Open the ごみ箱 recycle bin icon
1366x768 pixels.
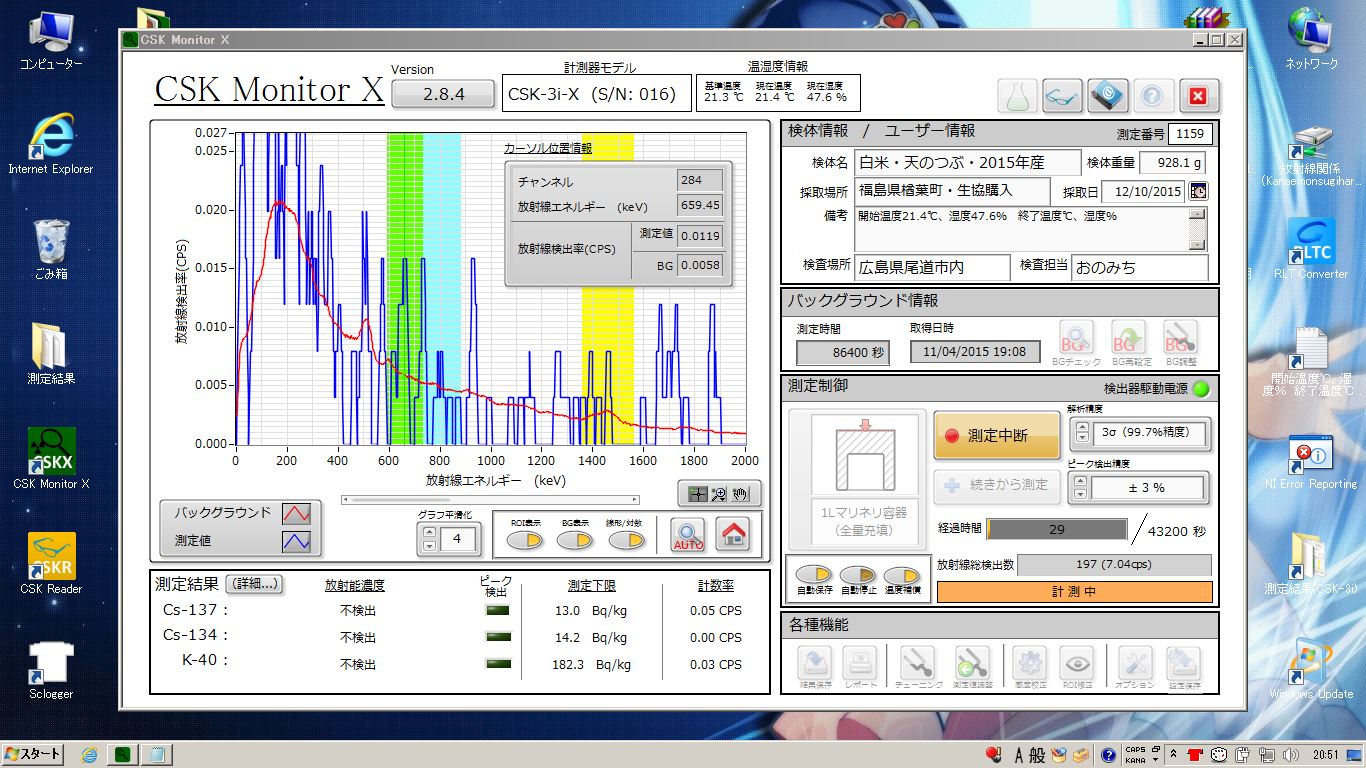pyautogui.click(x=51, y=249)
